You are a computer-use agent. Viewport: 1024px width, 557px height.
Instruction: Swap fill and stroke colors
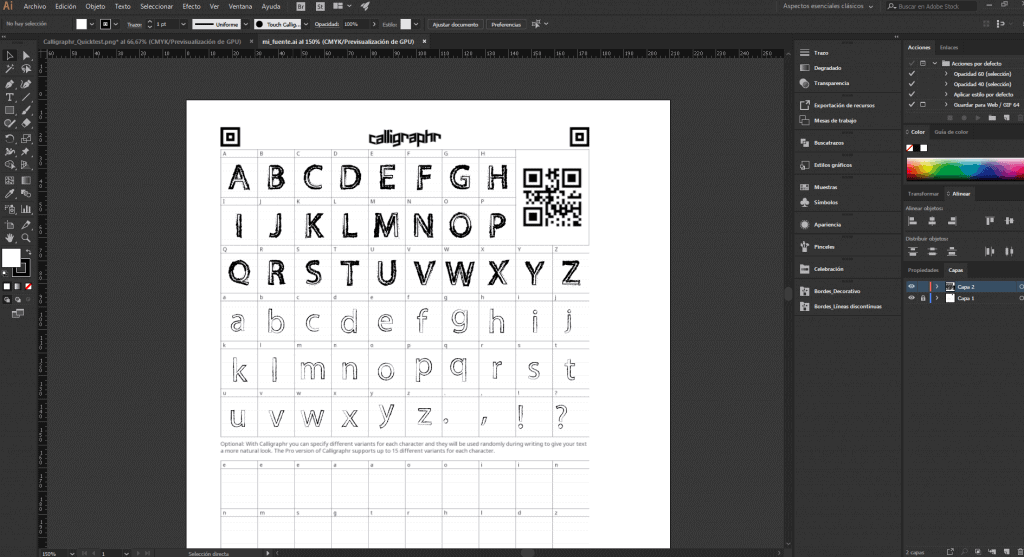[28, 251]
